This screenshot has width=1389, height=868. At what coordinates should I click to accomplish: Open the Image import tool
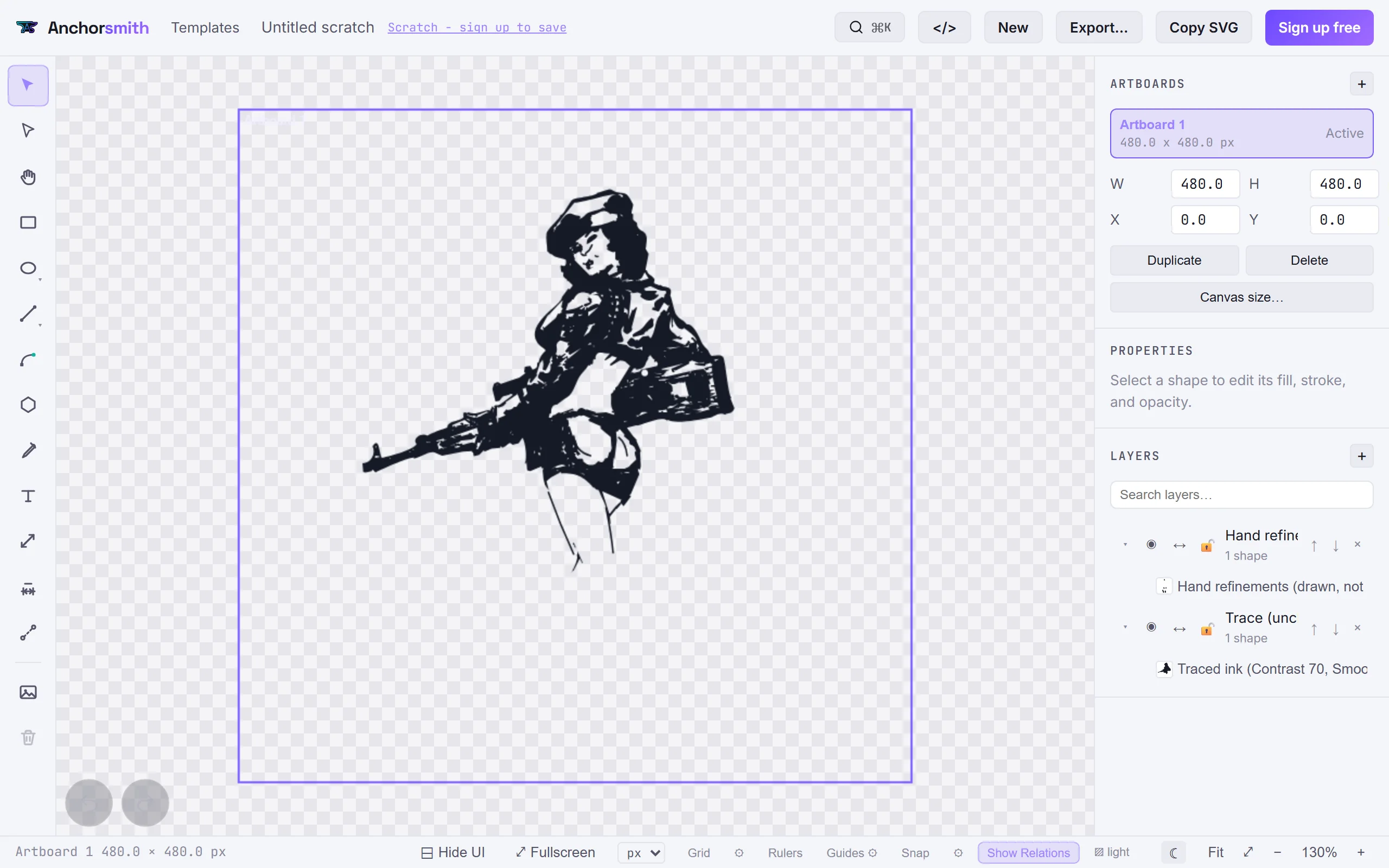(28, 692)
